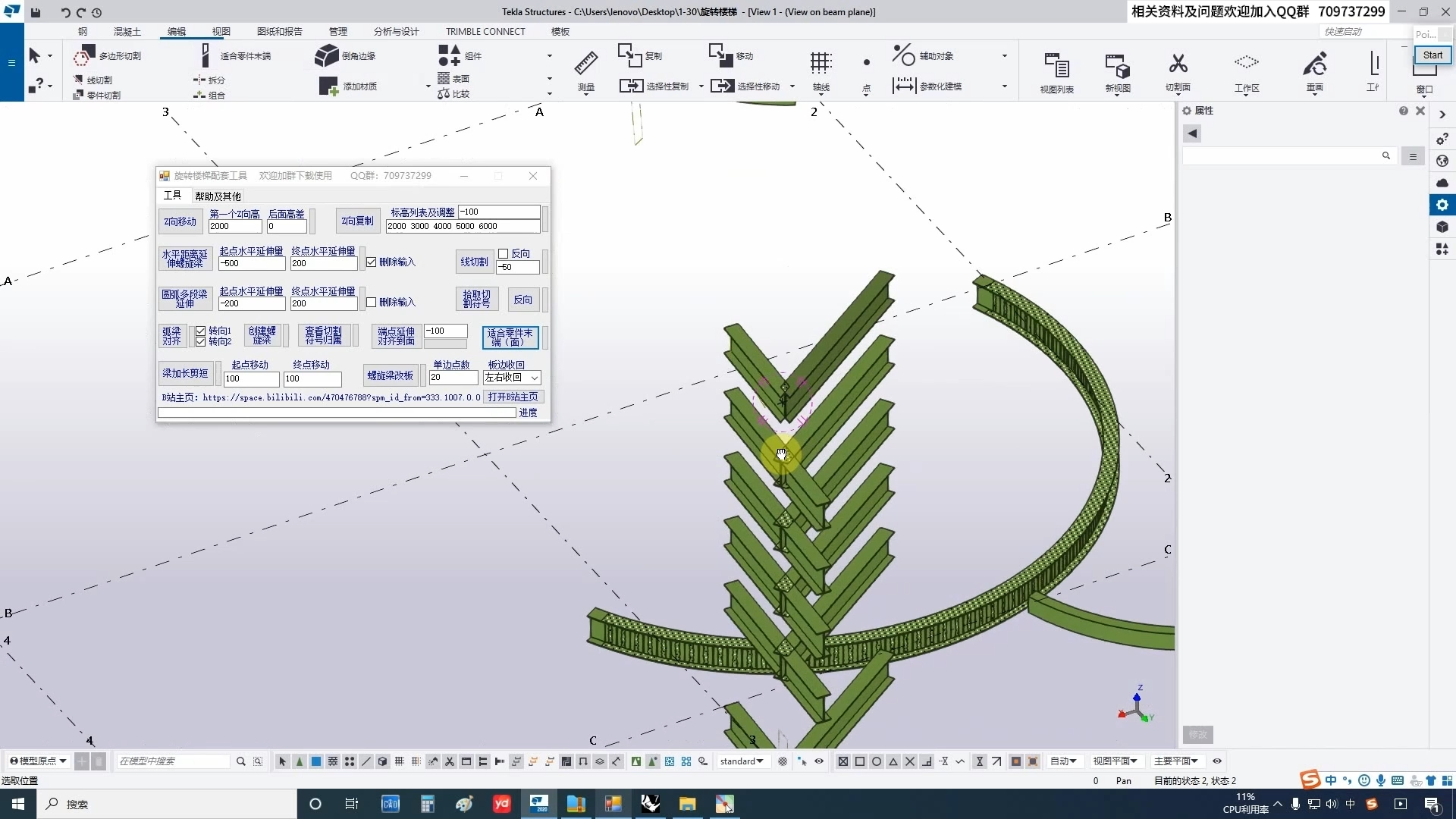Select the 轴线 grid icon
The image size is (1456, 819).
(821, 64)
